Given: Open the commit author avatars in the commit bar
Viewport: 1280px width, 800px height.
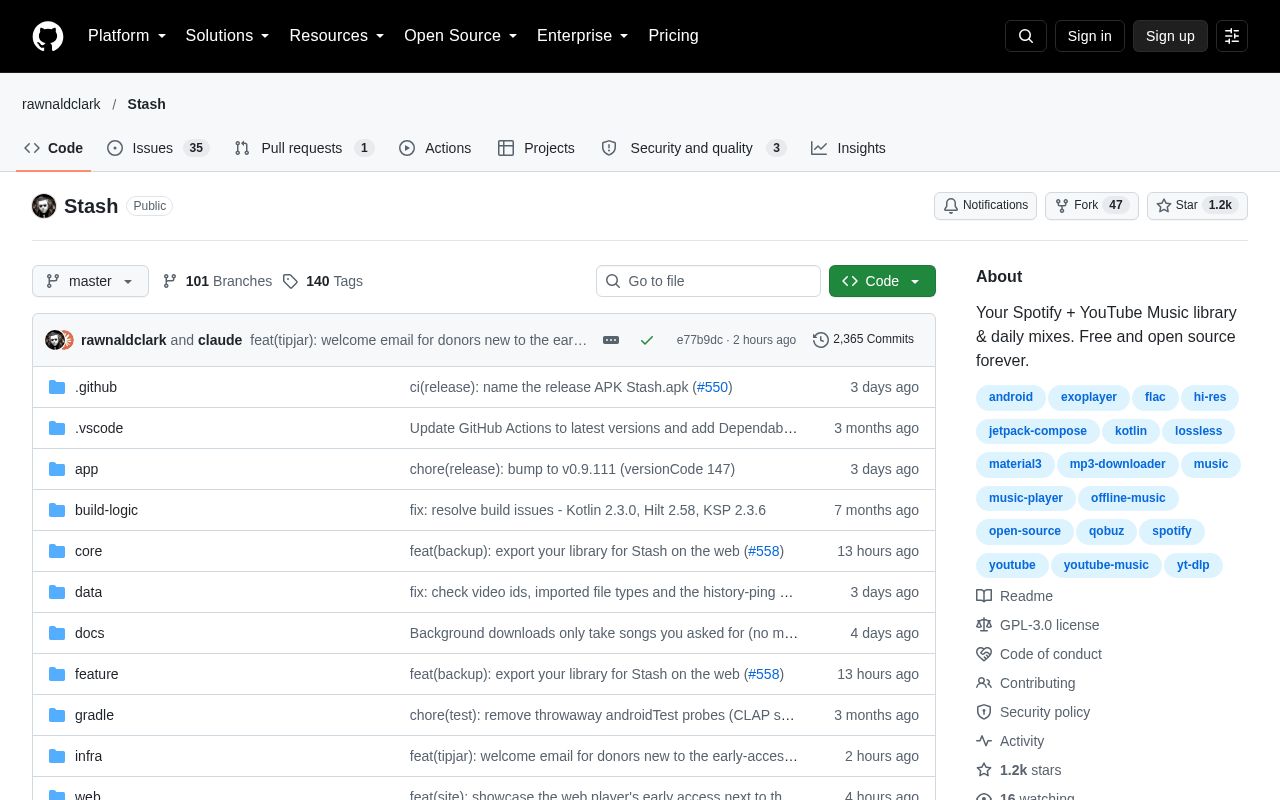Looking at the screenshot, I should [59, 340].
